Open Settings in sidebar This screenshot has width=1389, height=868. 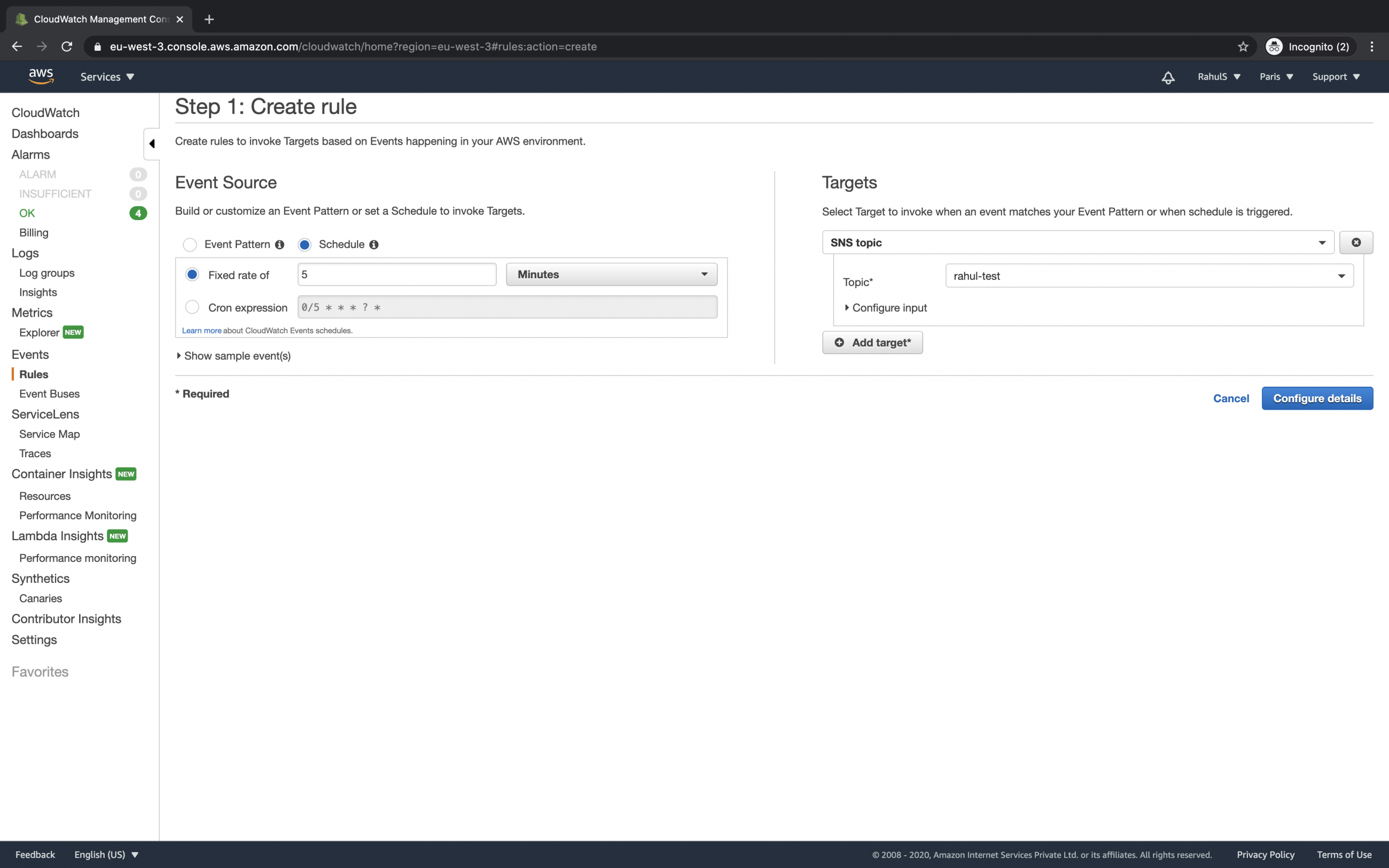34,639
